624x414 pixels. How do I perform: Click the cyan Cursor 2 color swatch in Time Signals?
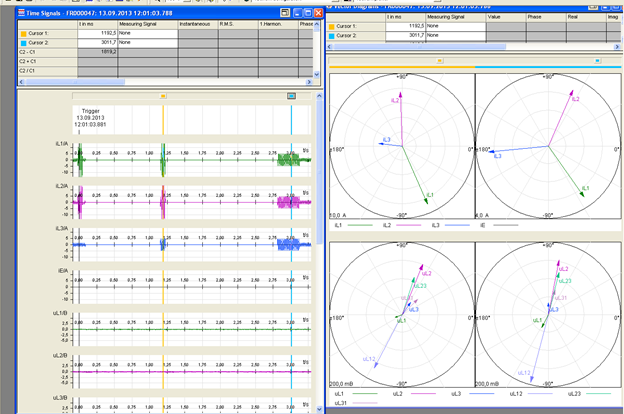(x=23, y=43)
